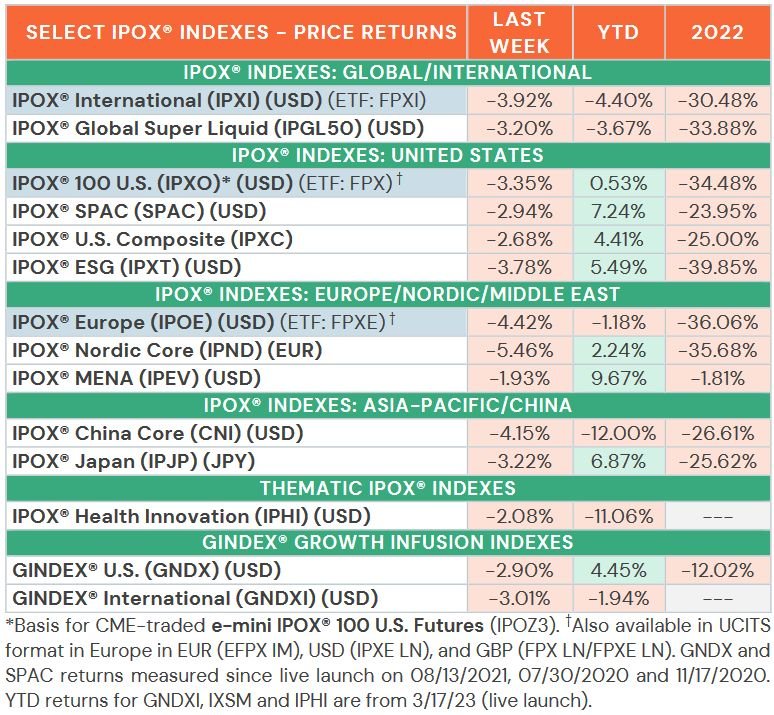Click Nordic Core last week value -5.46%
The image size is (774, 715).
click(520, 351)
